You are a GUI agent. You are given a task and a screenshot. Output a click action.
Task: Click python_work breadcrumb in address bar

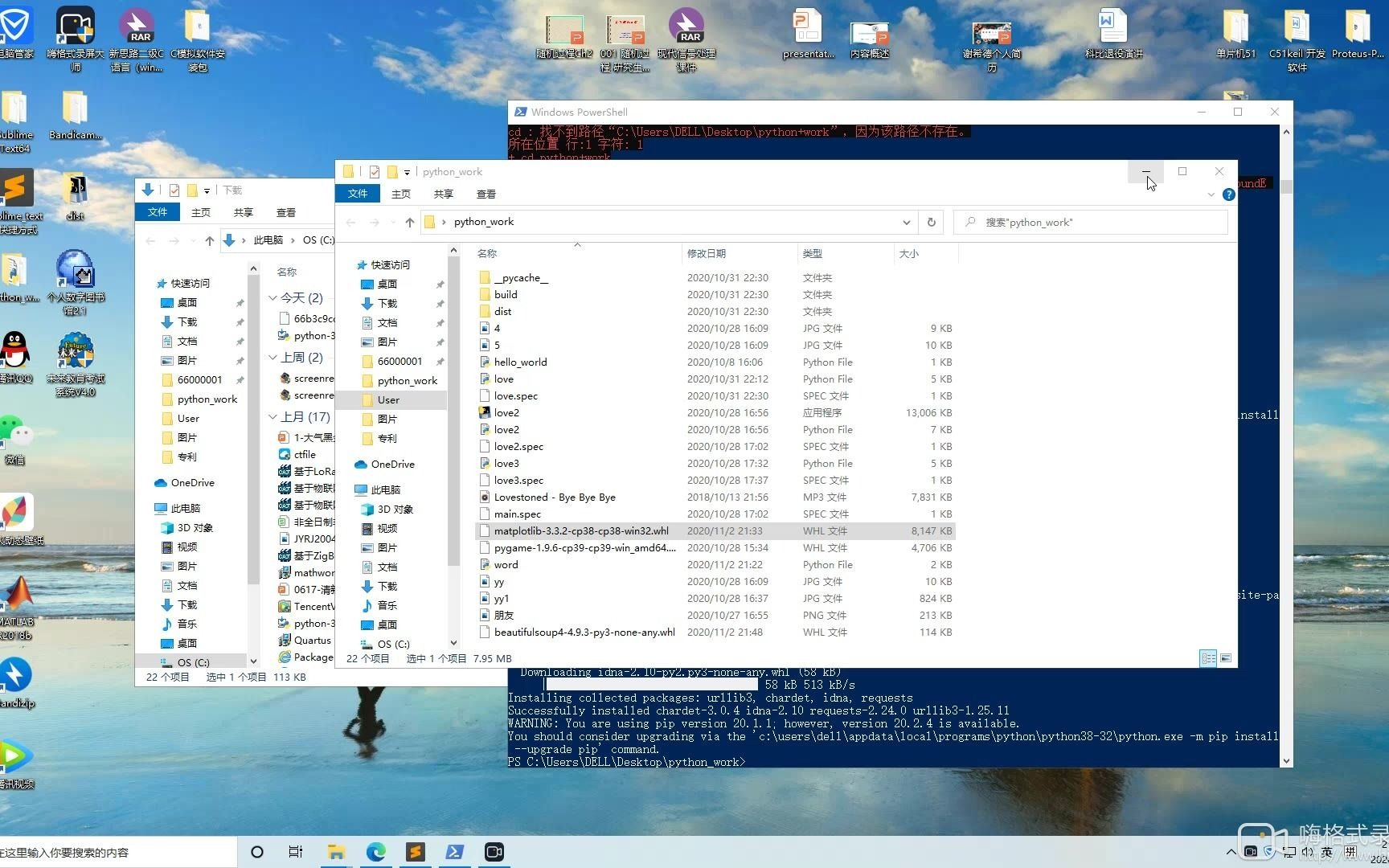coord(483,222)
